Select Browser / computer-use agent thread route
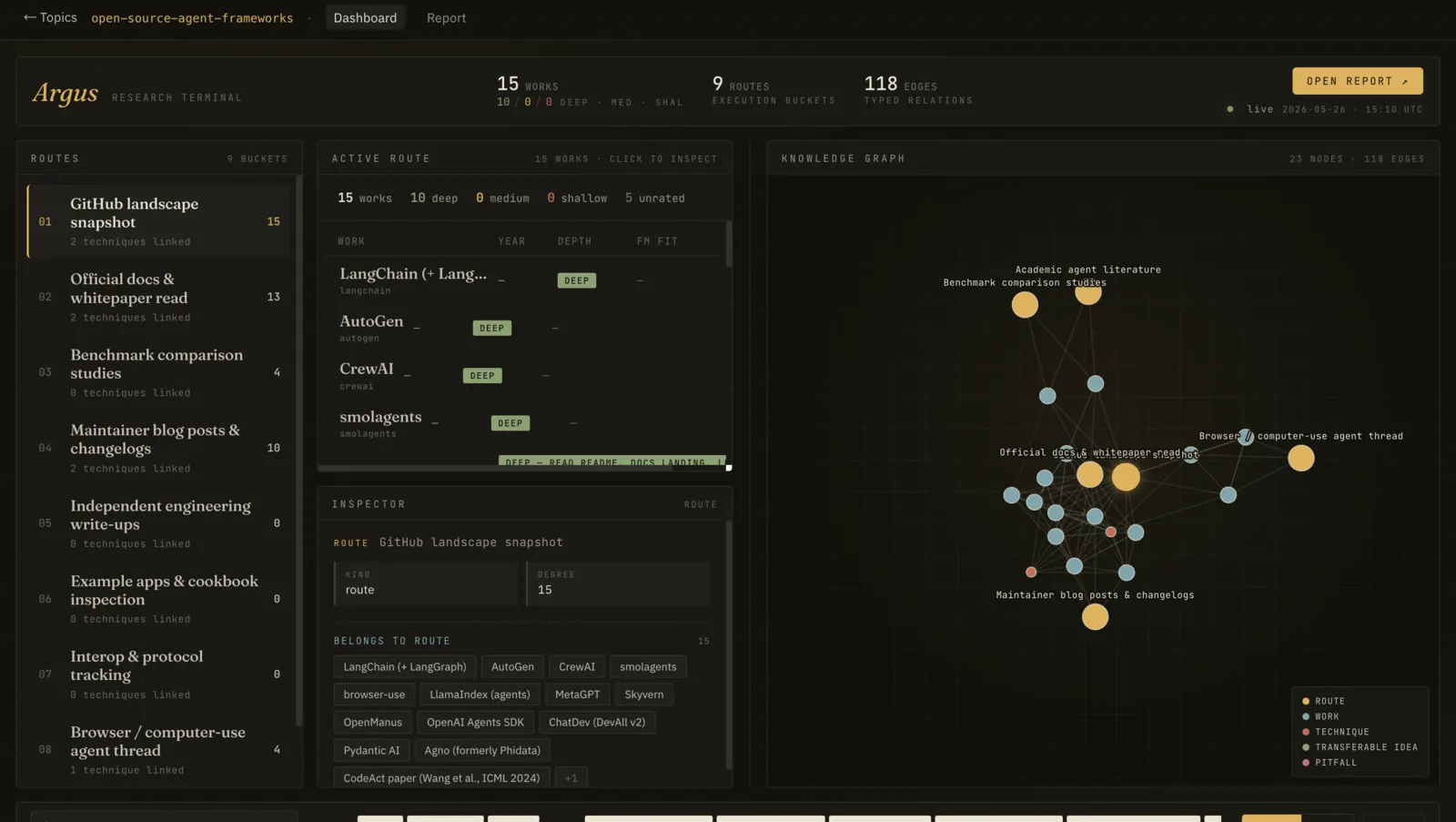1456x822 pixels. 158,749
